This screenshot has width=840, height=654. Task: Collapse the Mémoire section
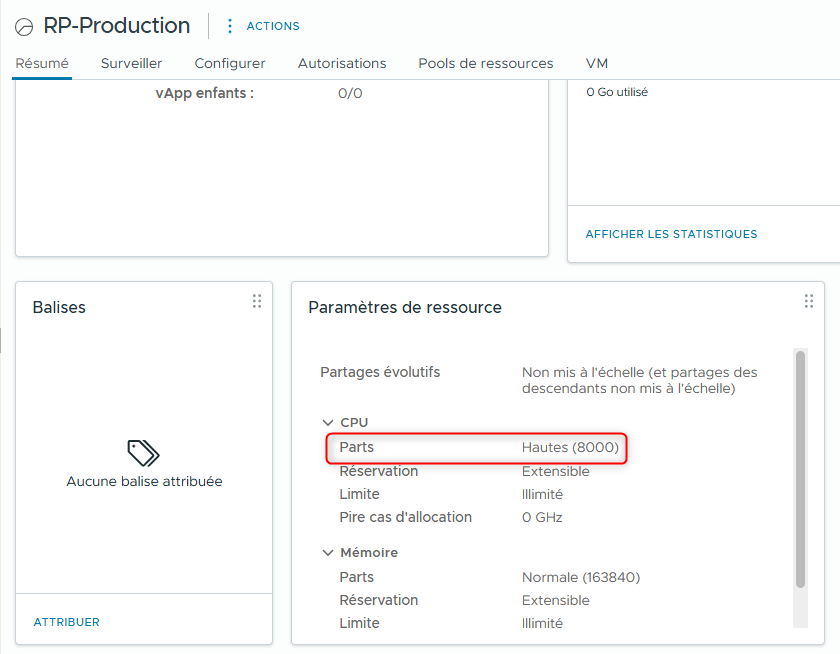(328, 552)
